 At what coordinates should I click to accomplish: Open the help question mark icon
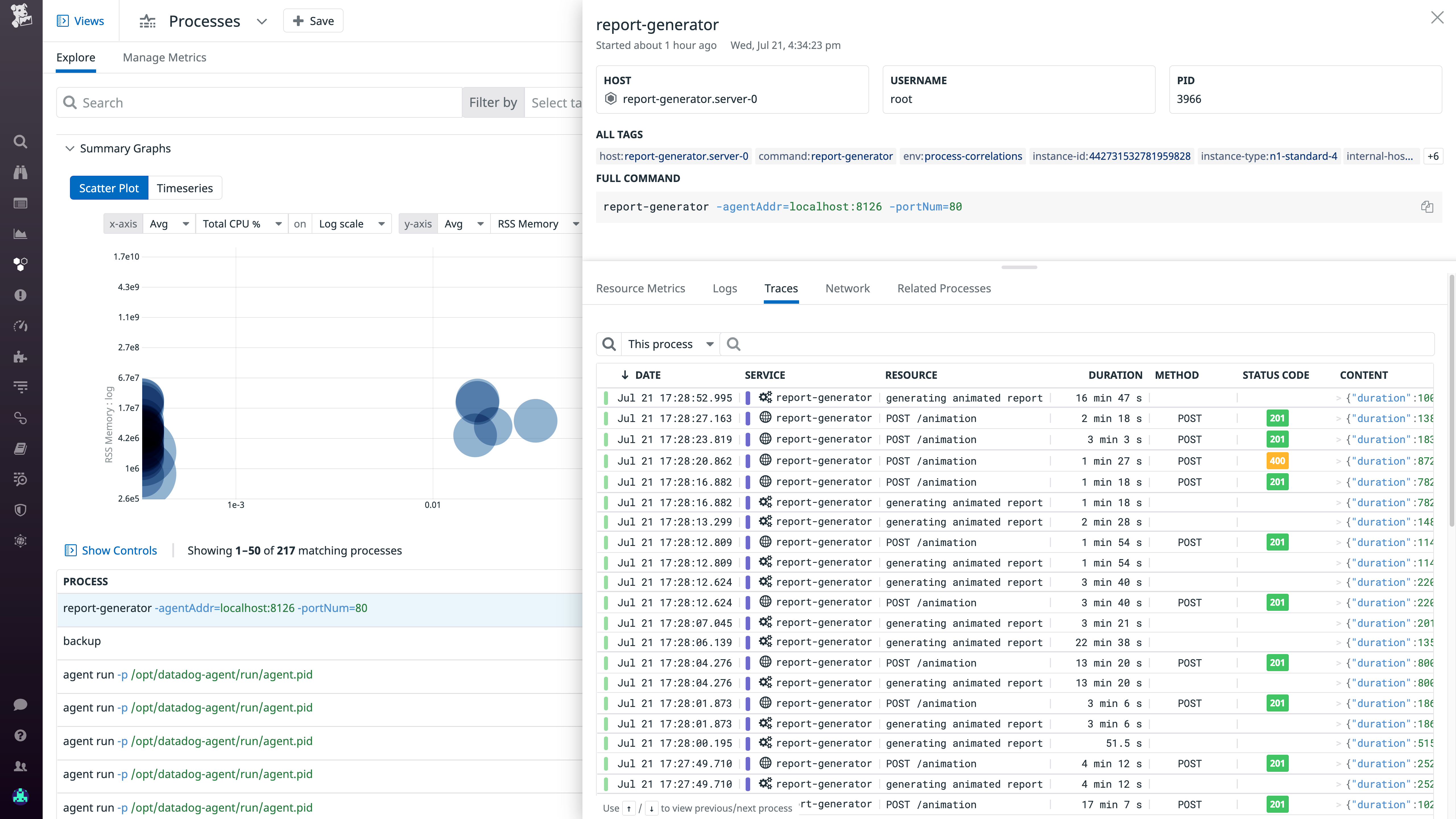tap(20, 735)
